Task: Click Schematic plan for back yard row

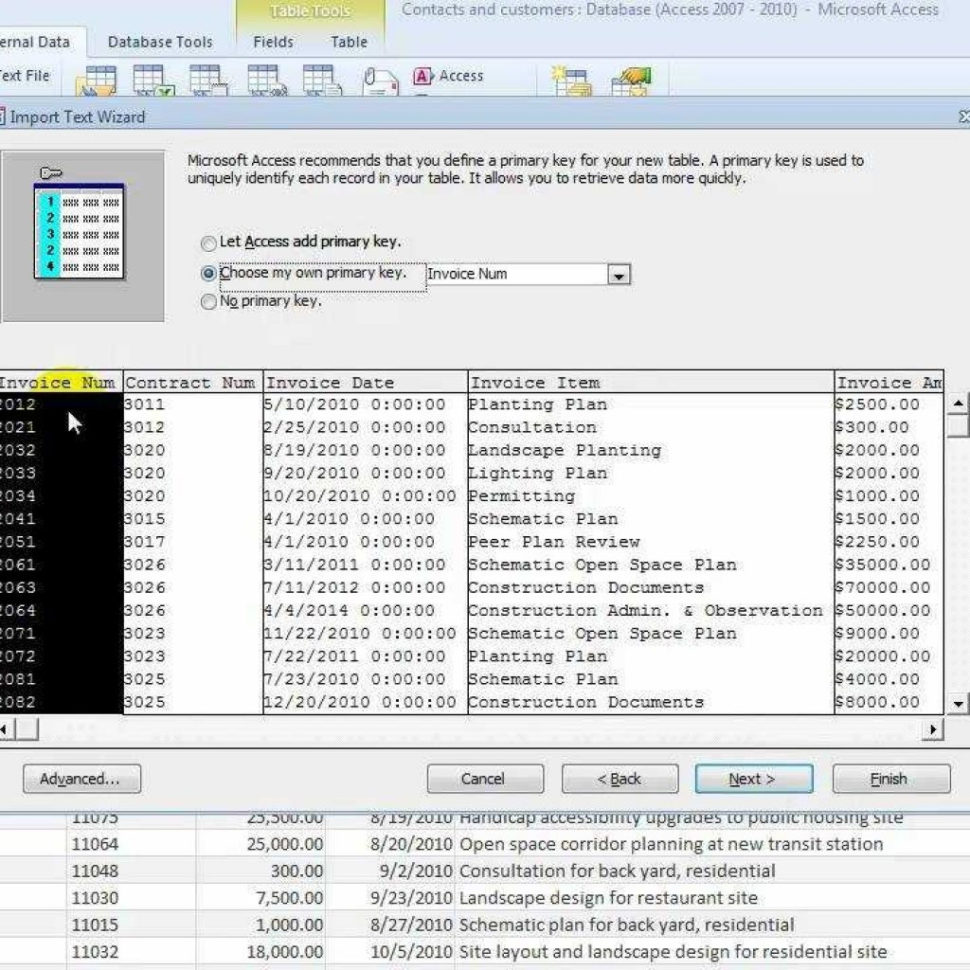Action: tap(627, 925)
